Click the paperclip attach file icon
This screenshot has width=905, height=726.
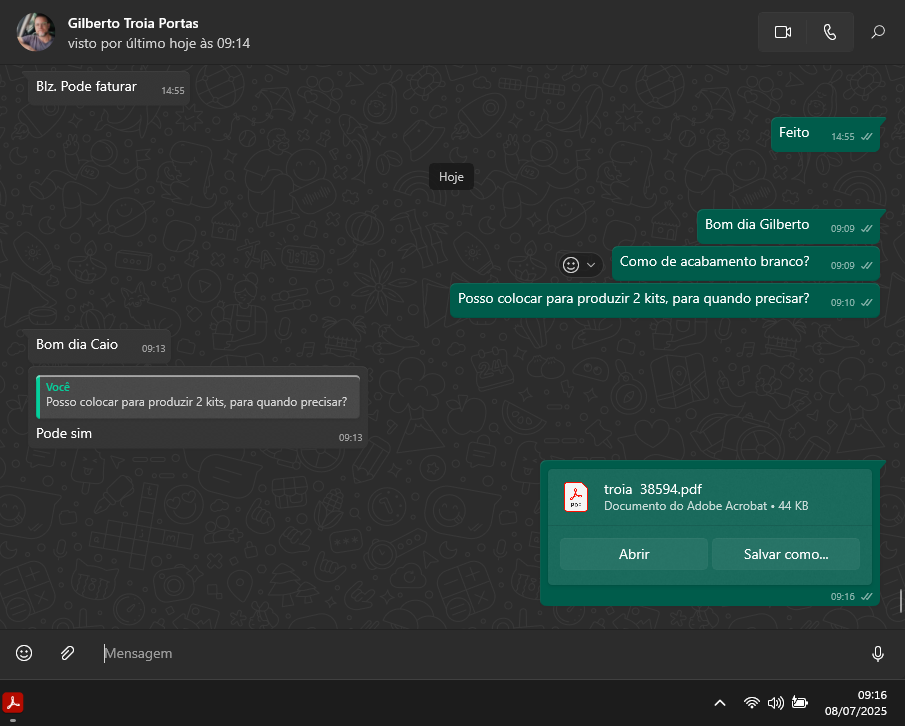pyautogui.click(x=67, y=653)
